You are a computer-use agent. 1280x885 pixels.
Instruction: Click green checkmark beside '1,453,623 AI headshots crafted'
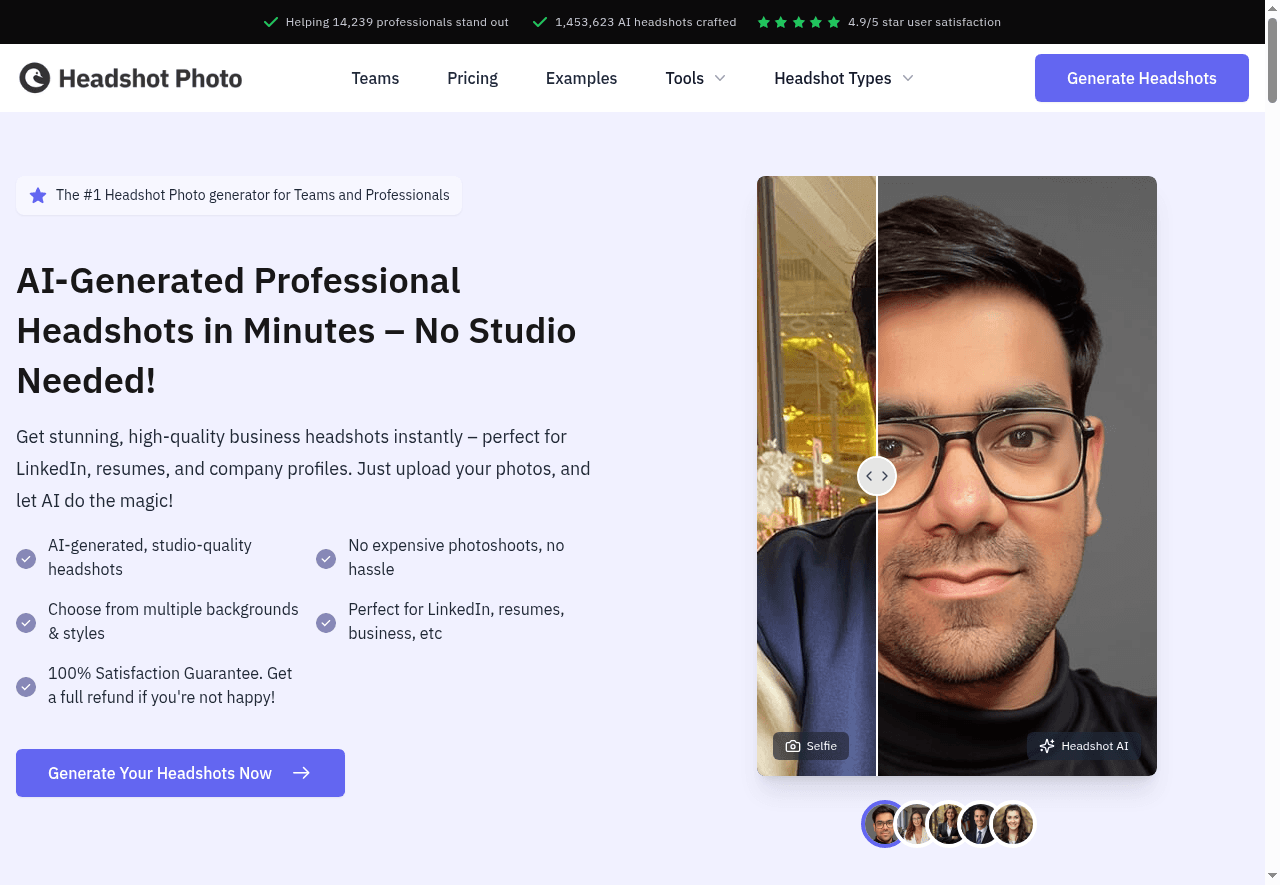(540, 22)
